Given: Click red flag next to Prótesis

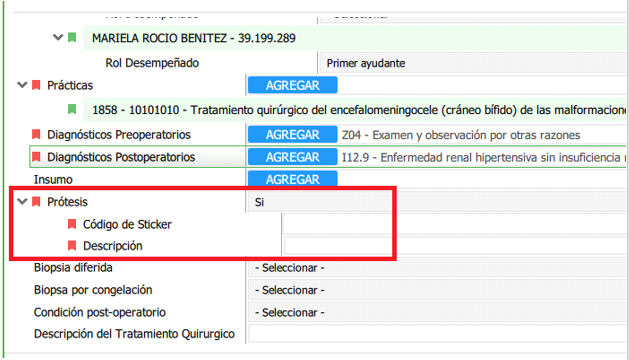Looking at the screenshot, I should 36,201.
